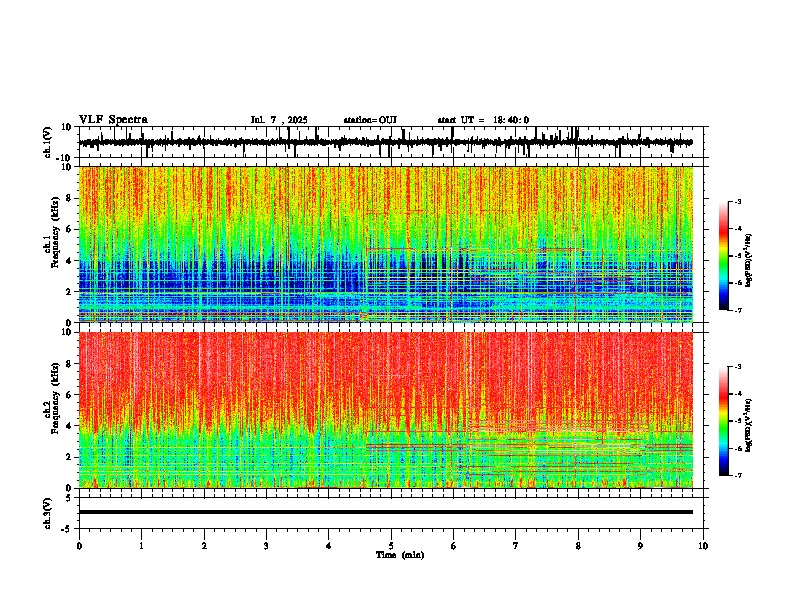Click the "5" tick on ch.3(V) axis
The image size is (792, 612).
click(x=69, y=498)
